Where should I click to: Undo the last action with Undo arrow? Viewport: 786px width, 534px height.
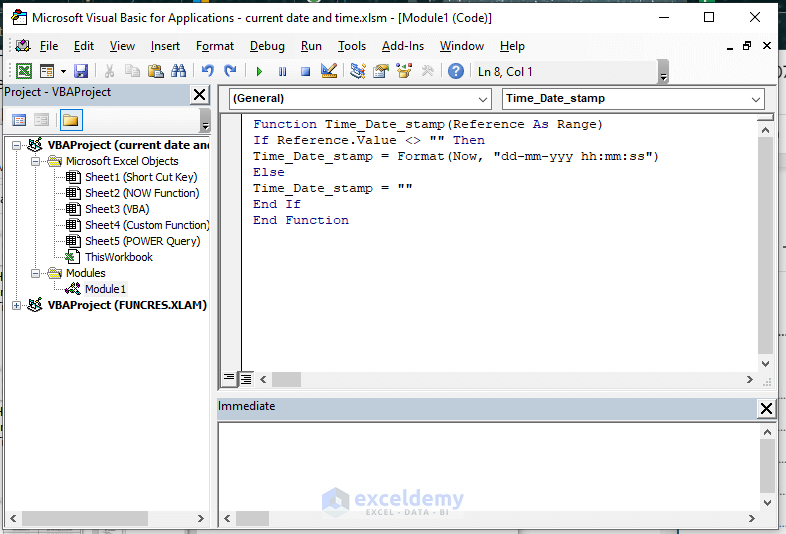[207, 71]
